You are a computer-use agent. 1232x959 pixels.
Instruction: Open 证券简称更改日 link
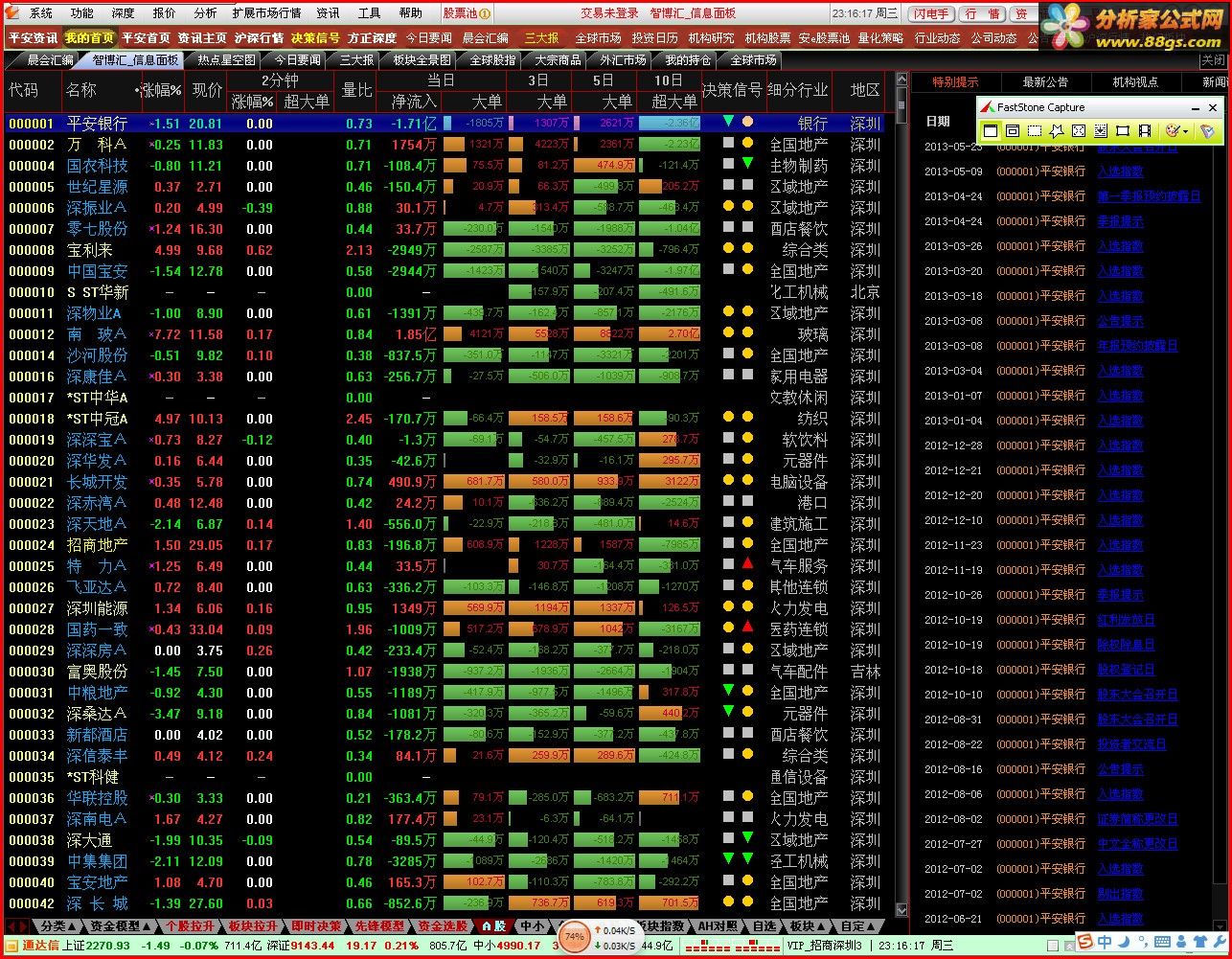pos(1137,819)
